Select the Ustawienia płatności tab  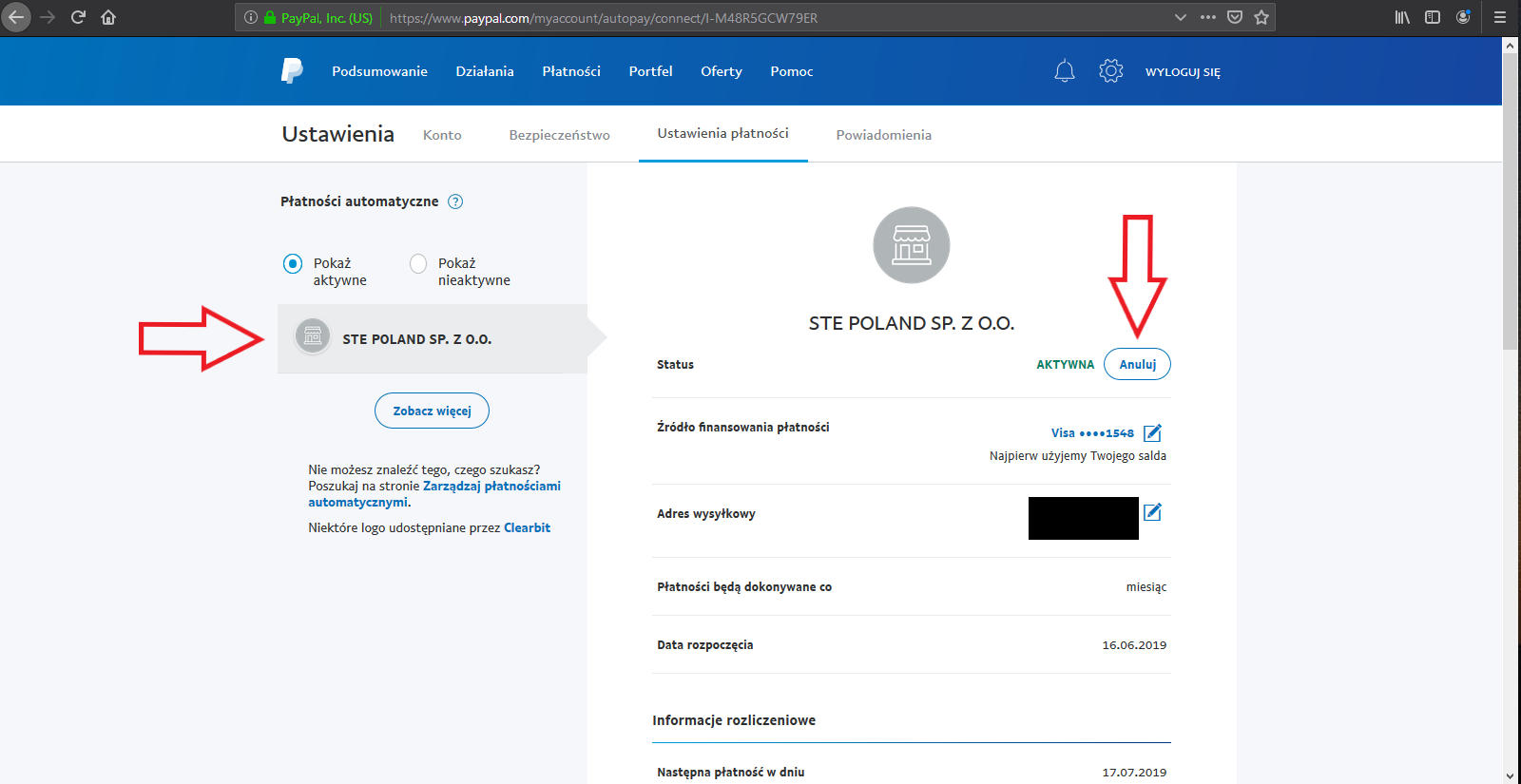(x=722, y=133)
